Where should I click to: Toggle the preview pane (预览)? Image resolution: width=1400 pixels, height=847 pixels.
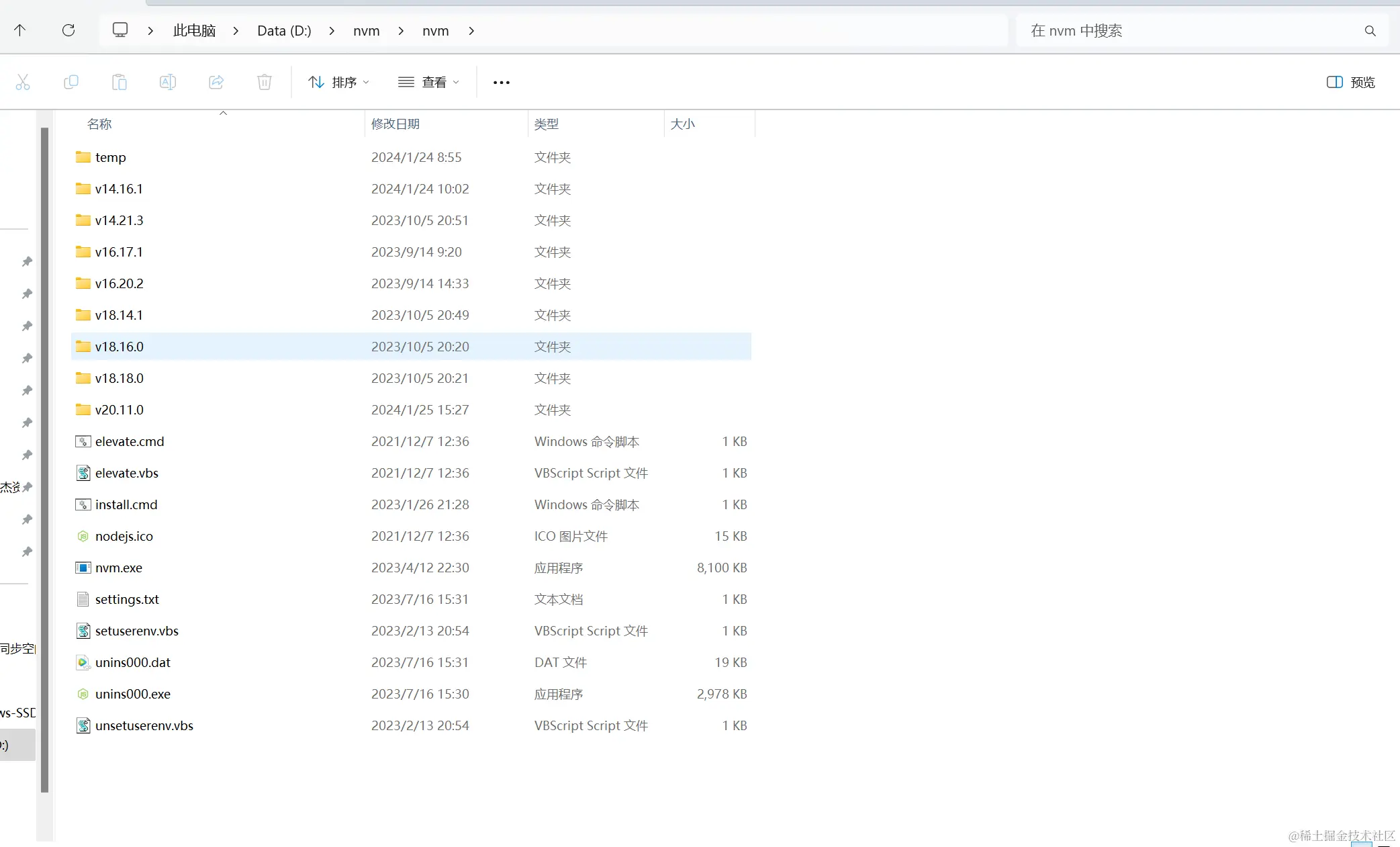click(1350, 82)
